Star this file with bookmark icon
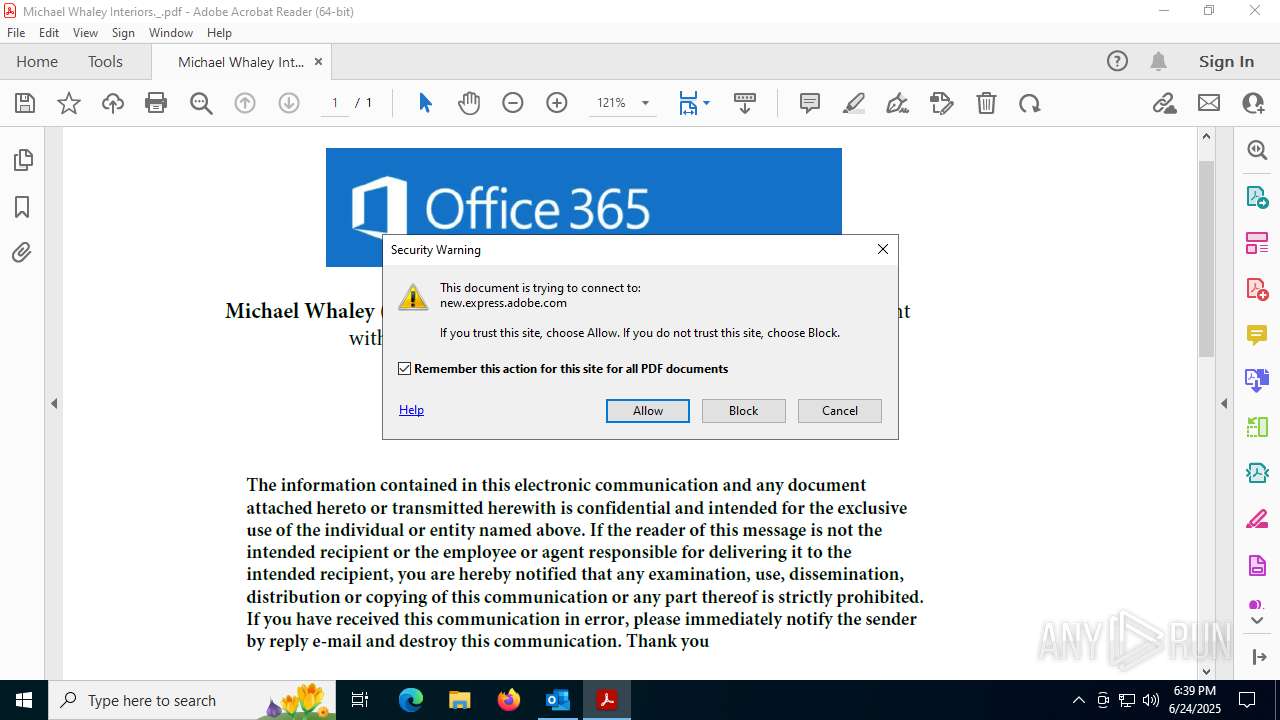The width and height of the screenshot is (1280, 720). pos(69,103)
